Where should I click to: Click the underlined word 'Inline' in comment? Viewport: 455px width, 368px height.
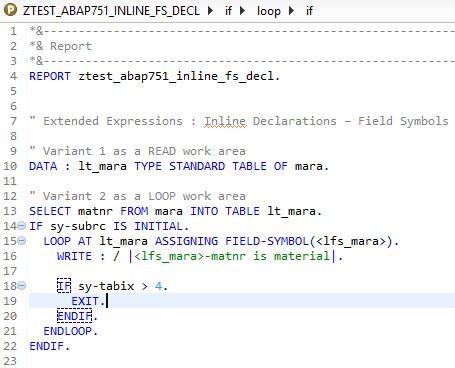click(x=225, y=121)
